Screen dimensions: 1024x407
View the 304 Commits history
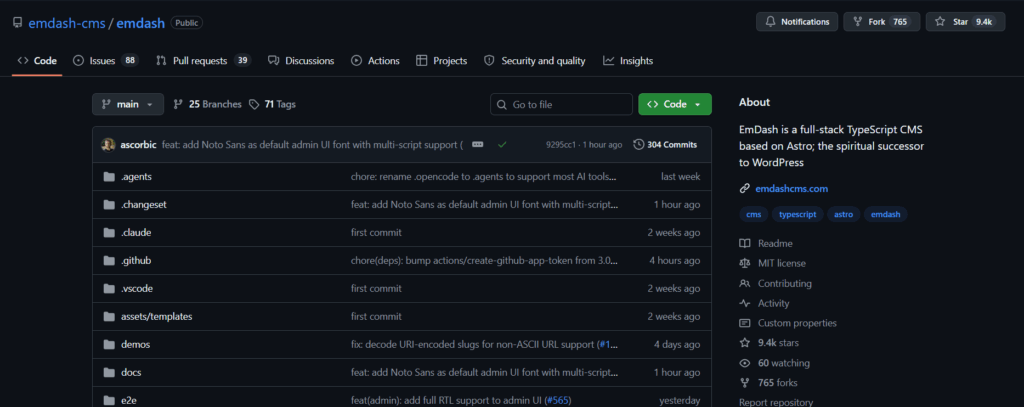click(x=665, y=144)
